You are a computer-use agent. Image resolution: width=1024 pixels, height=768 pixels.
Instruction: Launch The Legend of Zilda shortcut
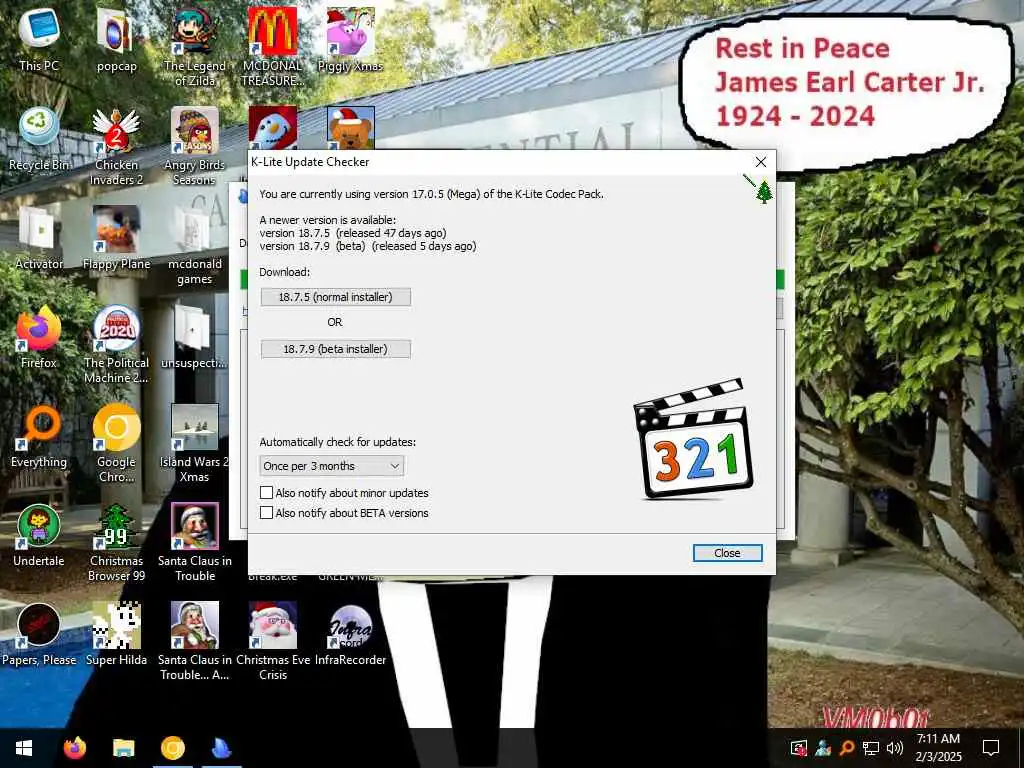click(x=195, y=46)
